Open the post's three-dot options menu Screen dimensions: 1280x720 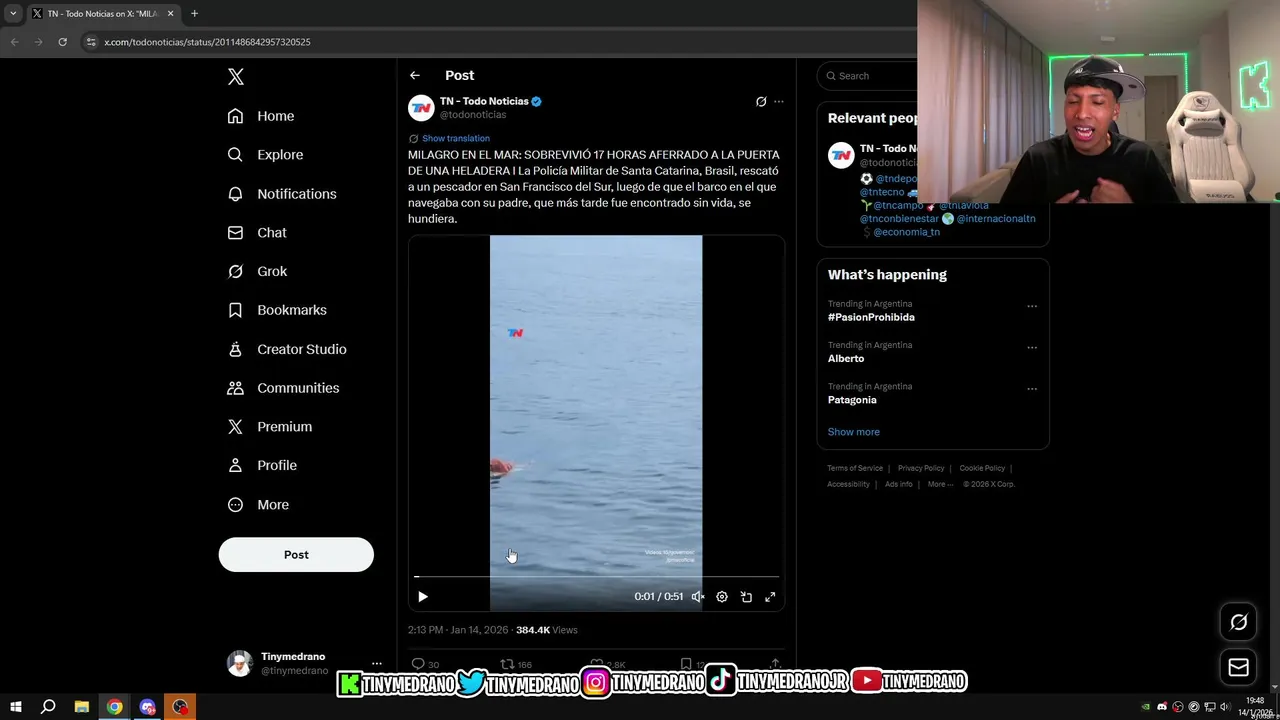point(779,102)
